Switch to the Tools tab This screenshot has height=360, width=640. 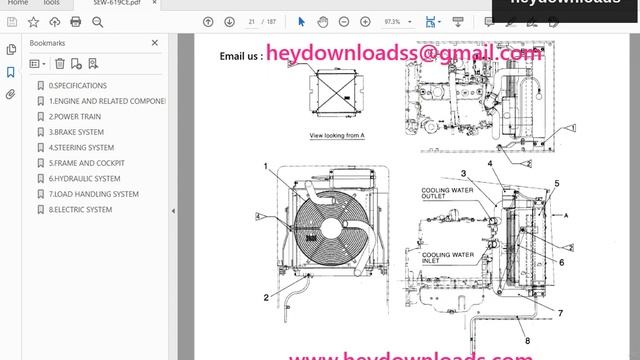(51, 3)
